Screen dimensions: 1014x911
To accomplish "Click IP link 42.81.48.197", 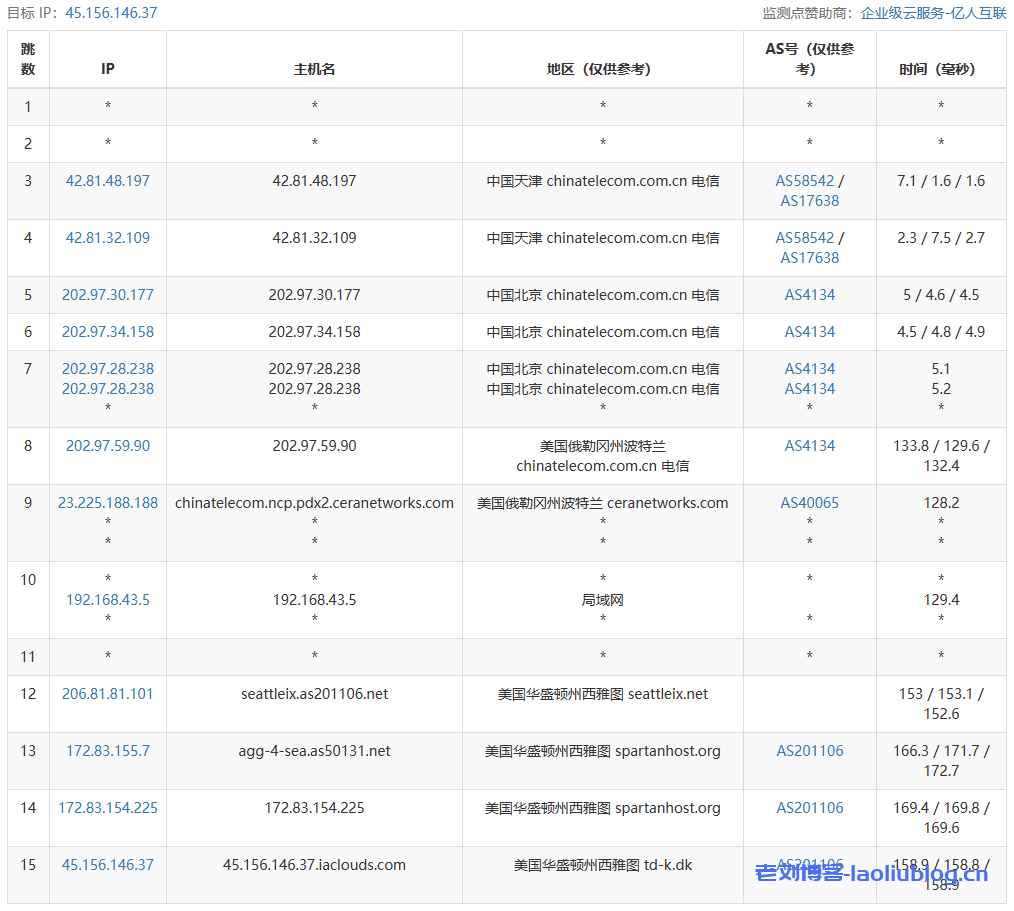I will (108, 181).
